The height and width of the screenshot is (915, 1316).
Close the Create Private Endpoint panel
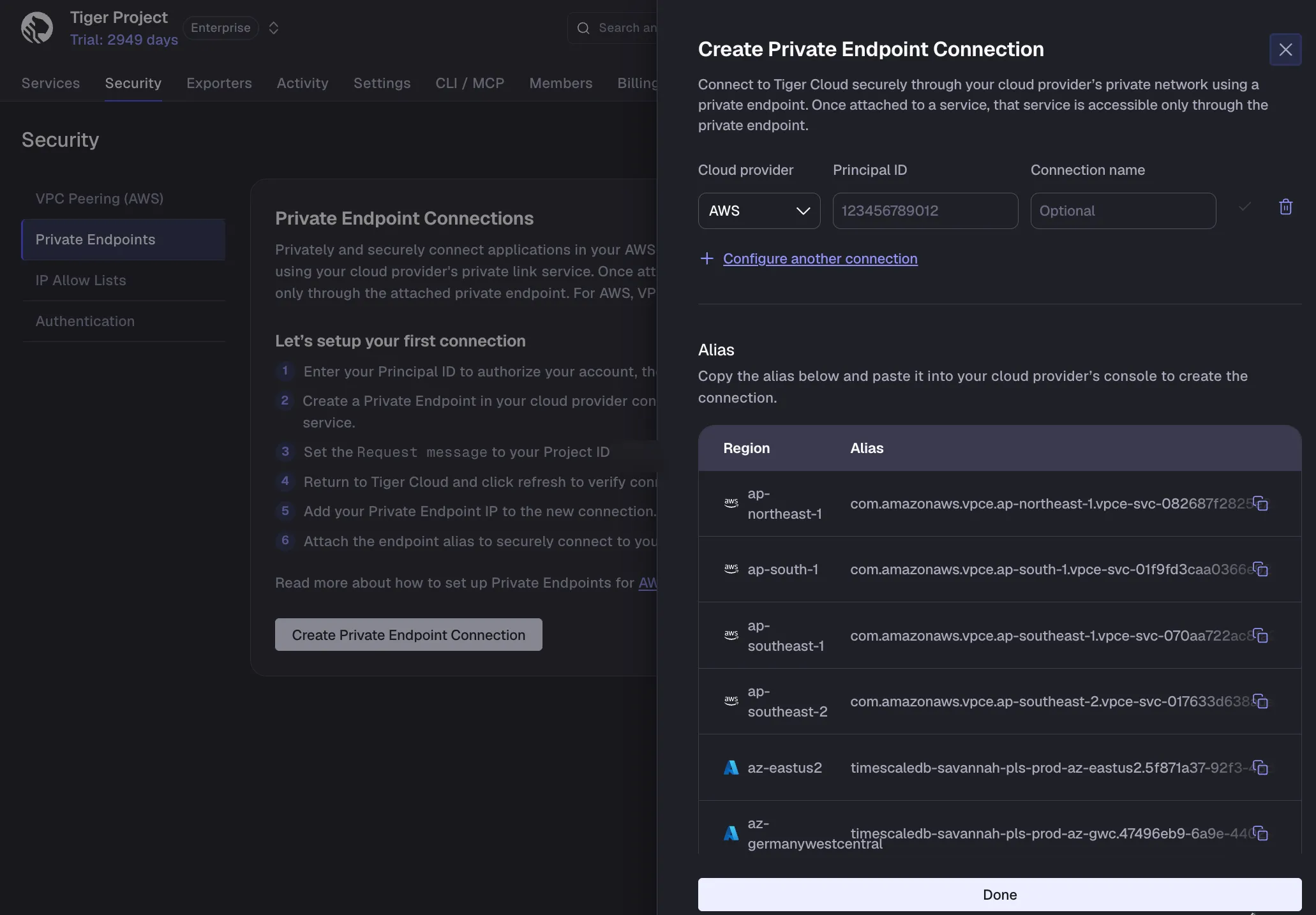(1285, 50)
